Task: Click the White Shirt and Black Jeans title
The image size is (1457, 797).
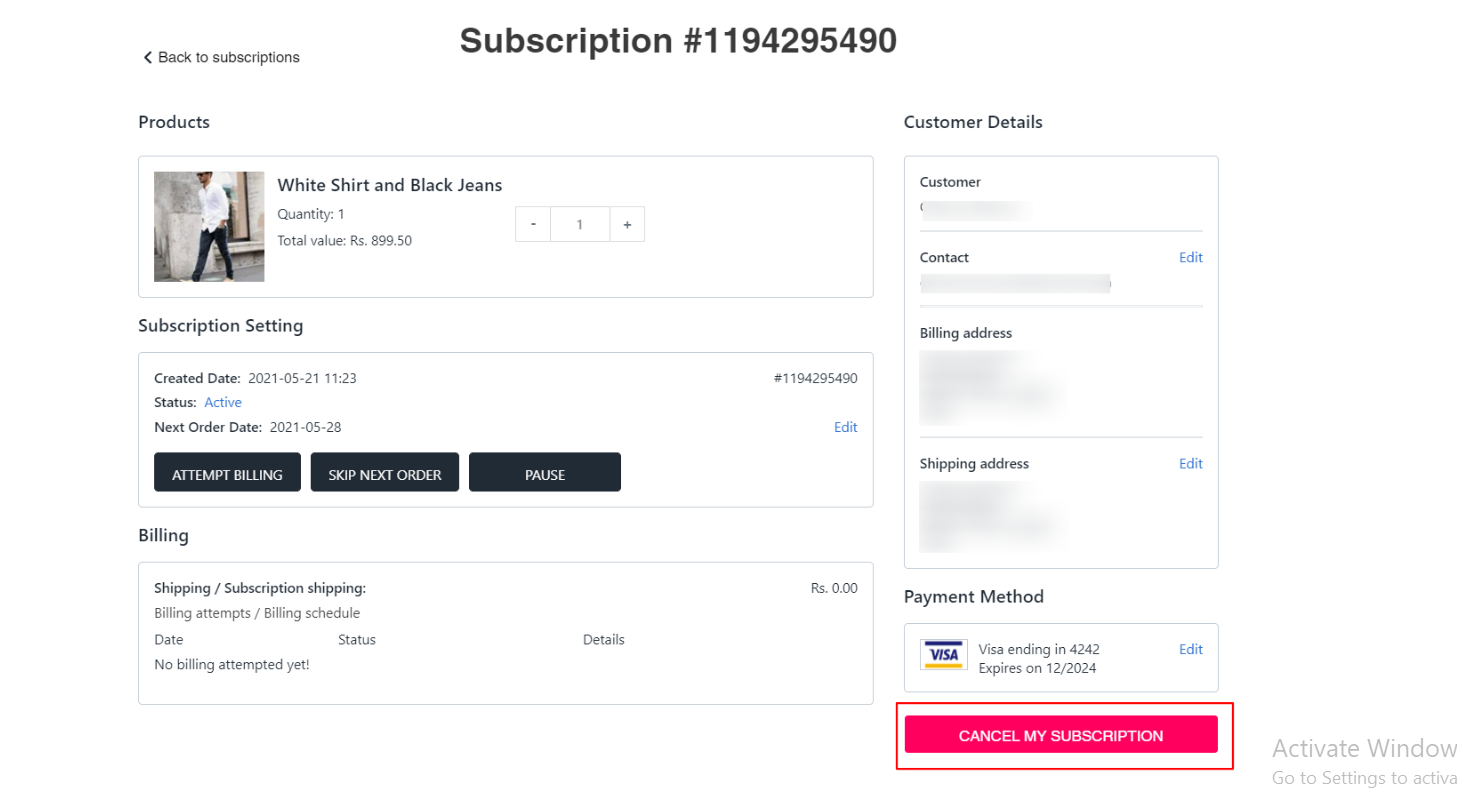Action: 390,185
